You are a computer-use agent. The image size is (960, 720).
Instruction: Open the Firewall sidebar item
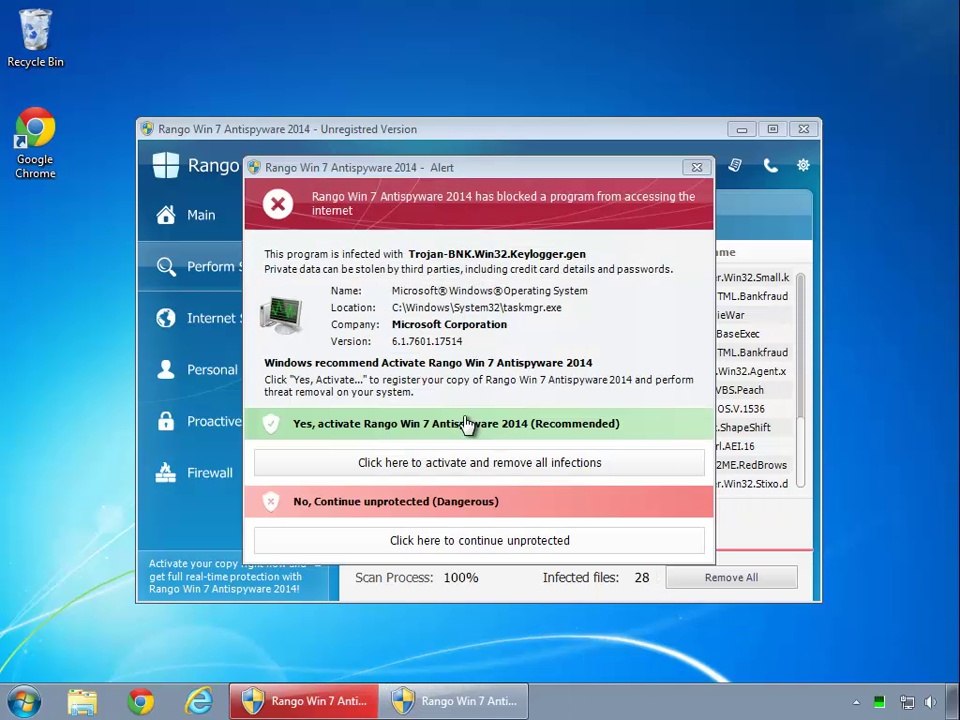pyautogui.click(x=190, y=473)
